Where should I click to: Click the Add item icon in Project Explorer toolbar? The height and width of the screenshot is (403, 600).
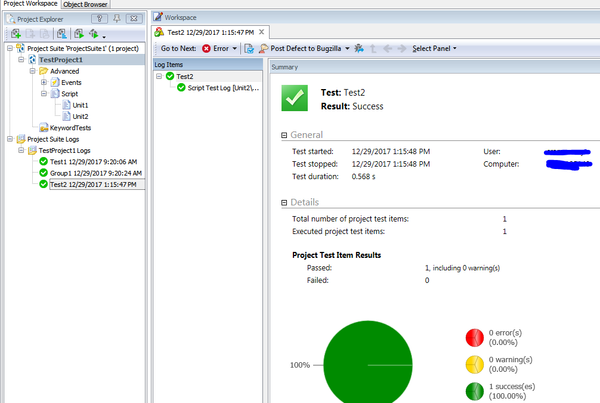(13, 32)
